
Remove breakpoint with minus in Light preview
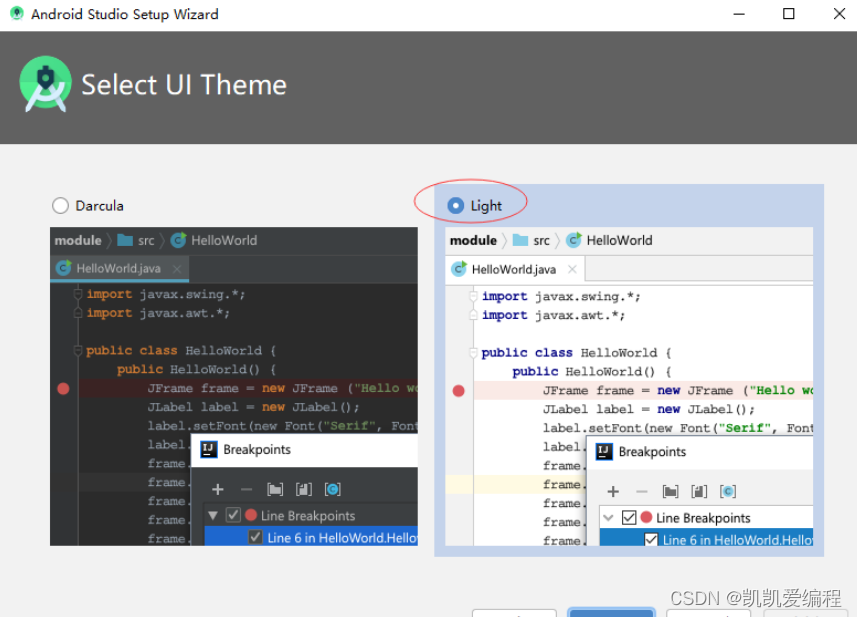click(642, 492)
